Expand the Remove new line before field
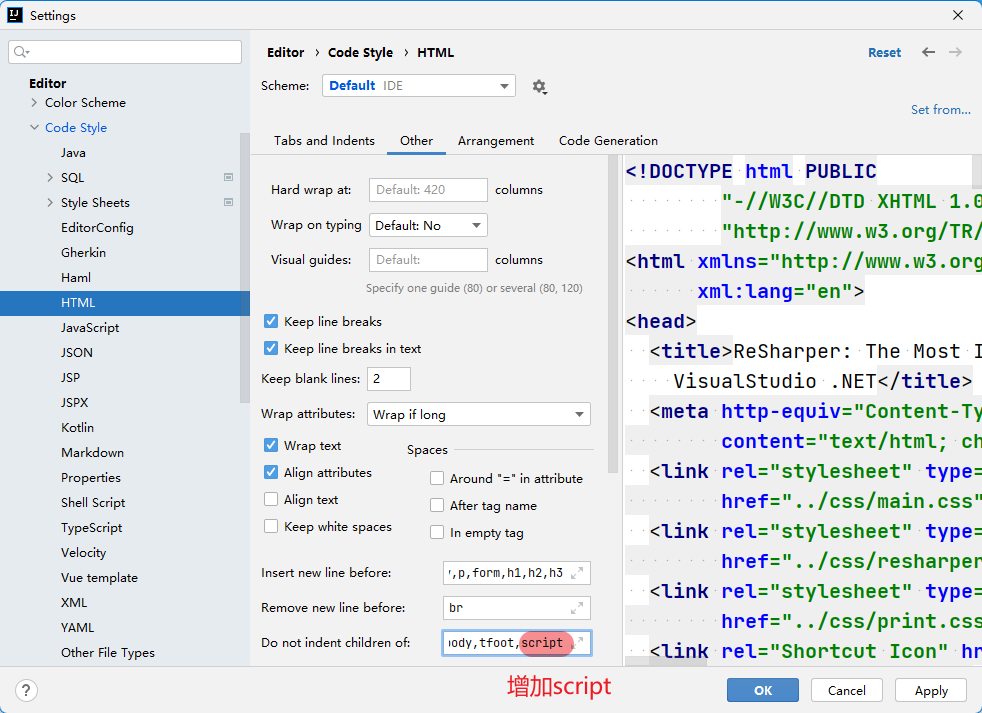 coord(577,608)
